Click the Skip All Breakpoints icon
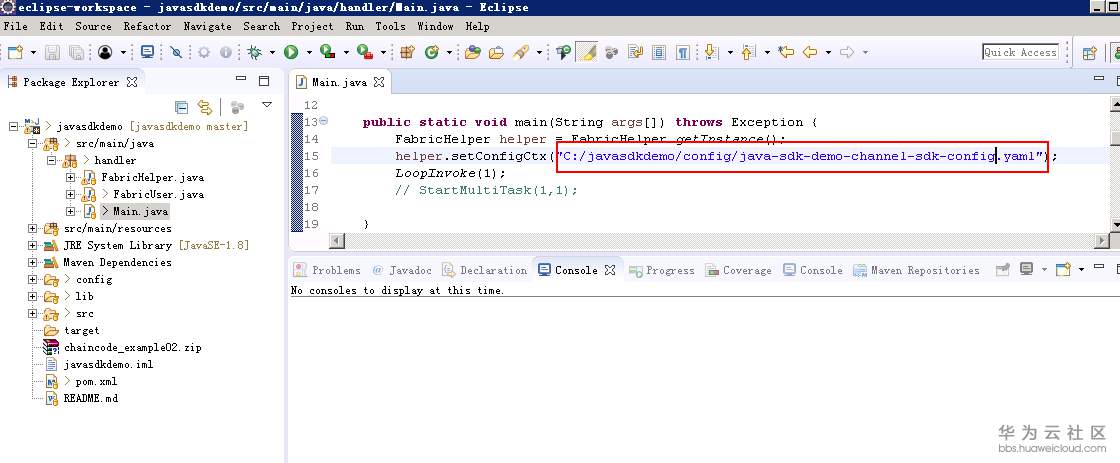 176,52
